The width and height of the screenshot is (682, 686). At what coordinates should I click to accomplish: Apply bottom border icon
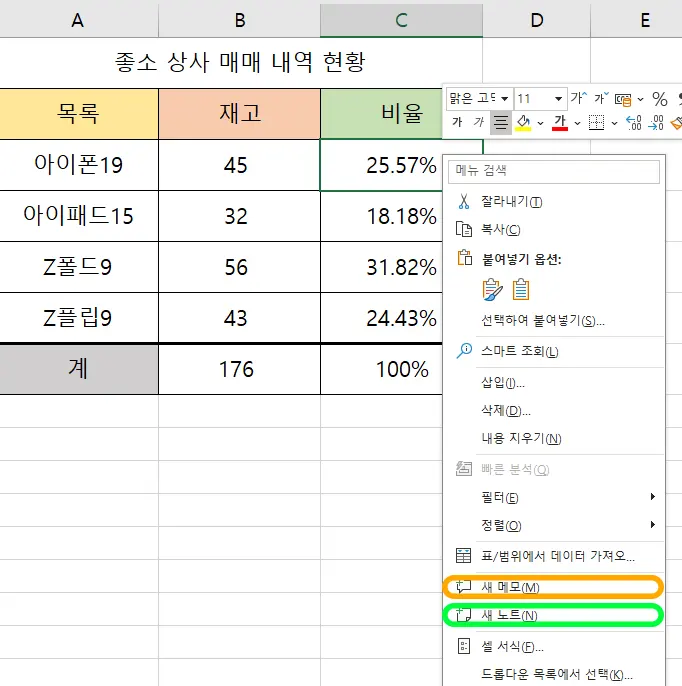596,123
